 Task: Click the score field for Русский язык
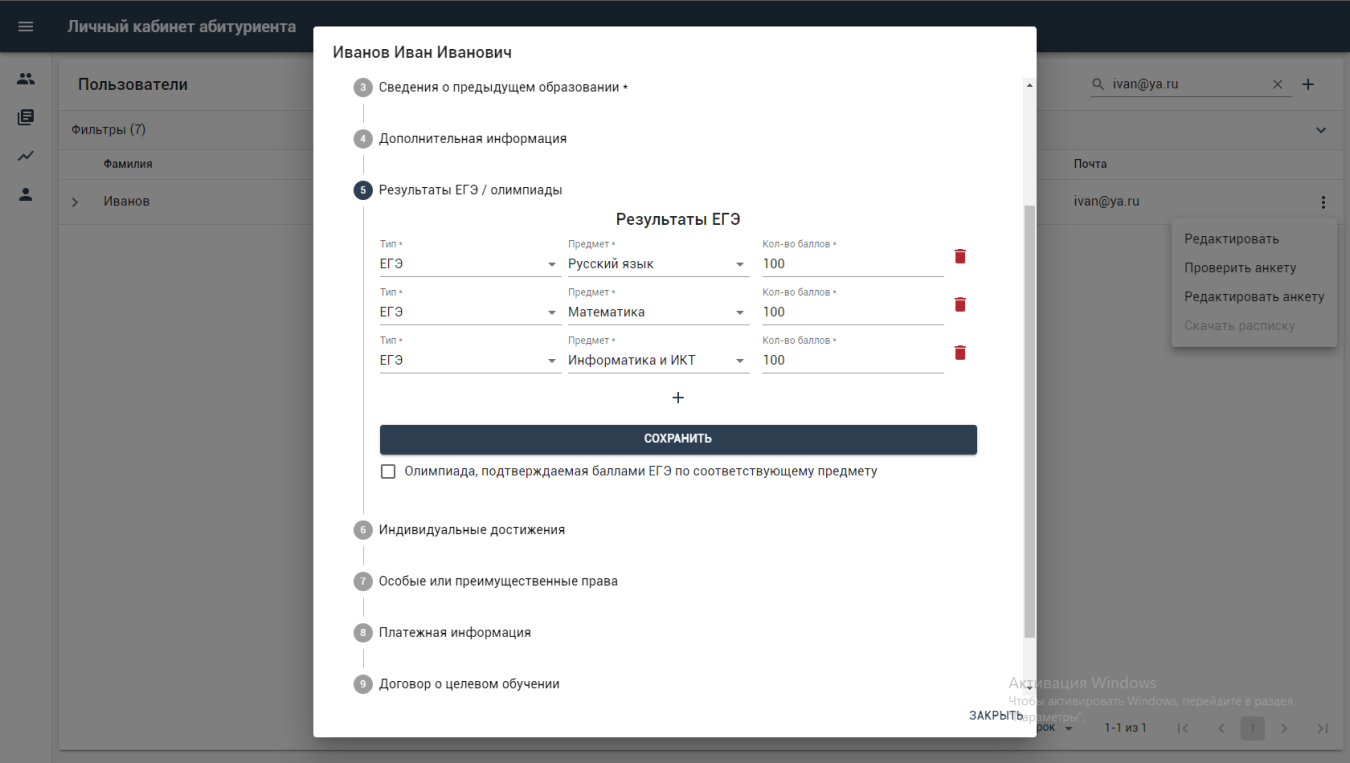tap(853, 264)
